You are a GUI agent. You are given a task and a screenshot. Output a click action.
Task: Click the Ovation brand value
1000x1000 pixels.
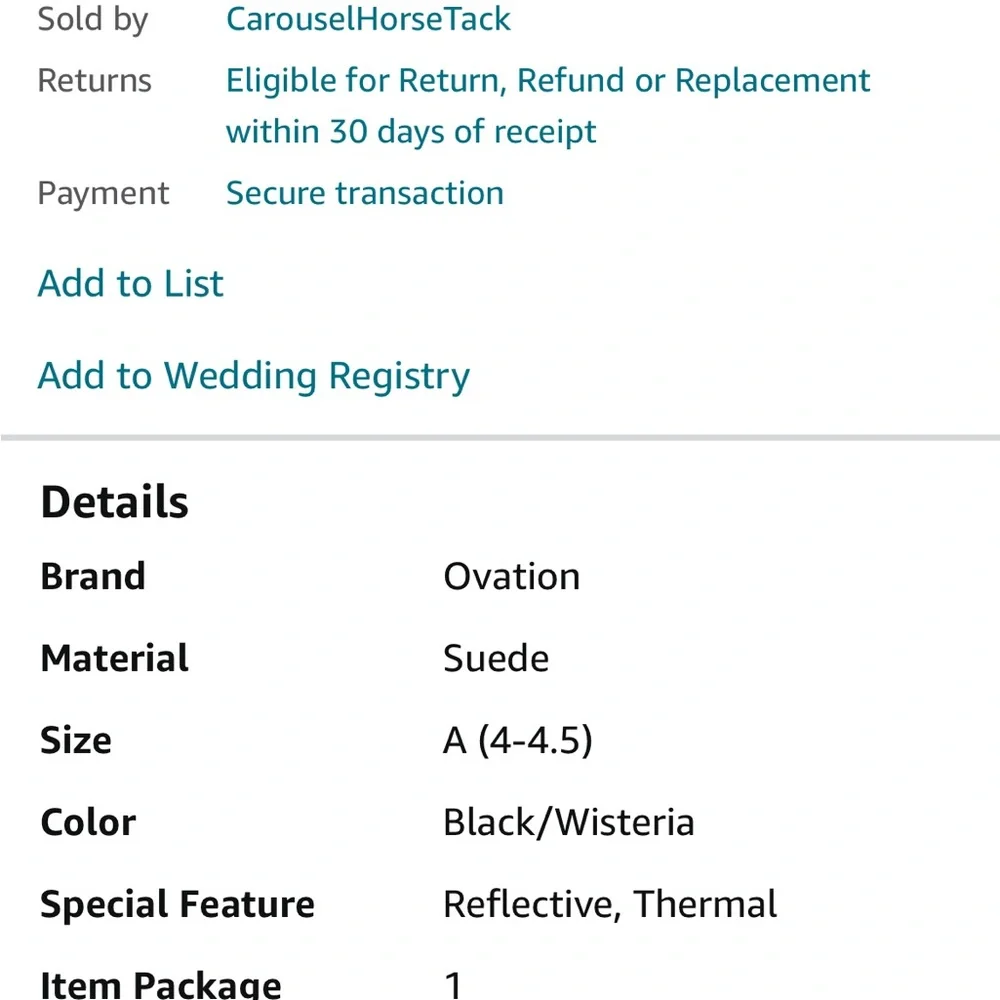(511, 577)
